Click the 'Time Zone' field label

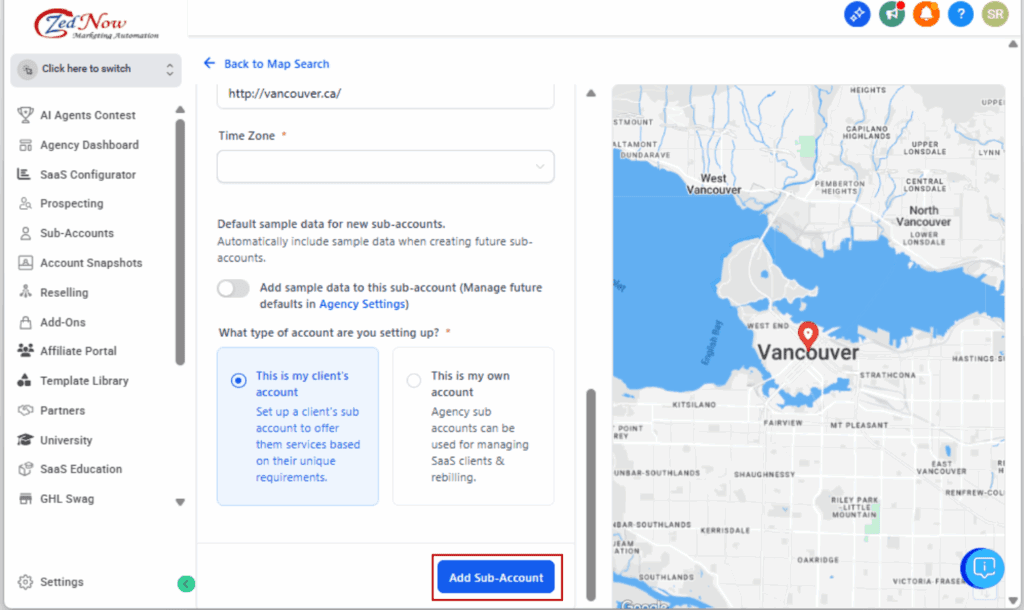[246, 136]
